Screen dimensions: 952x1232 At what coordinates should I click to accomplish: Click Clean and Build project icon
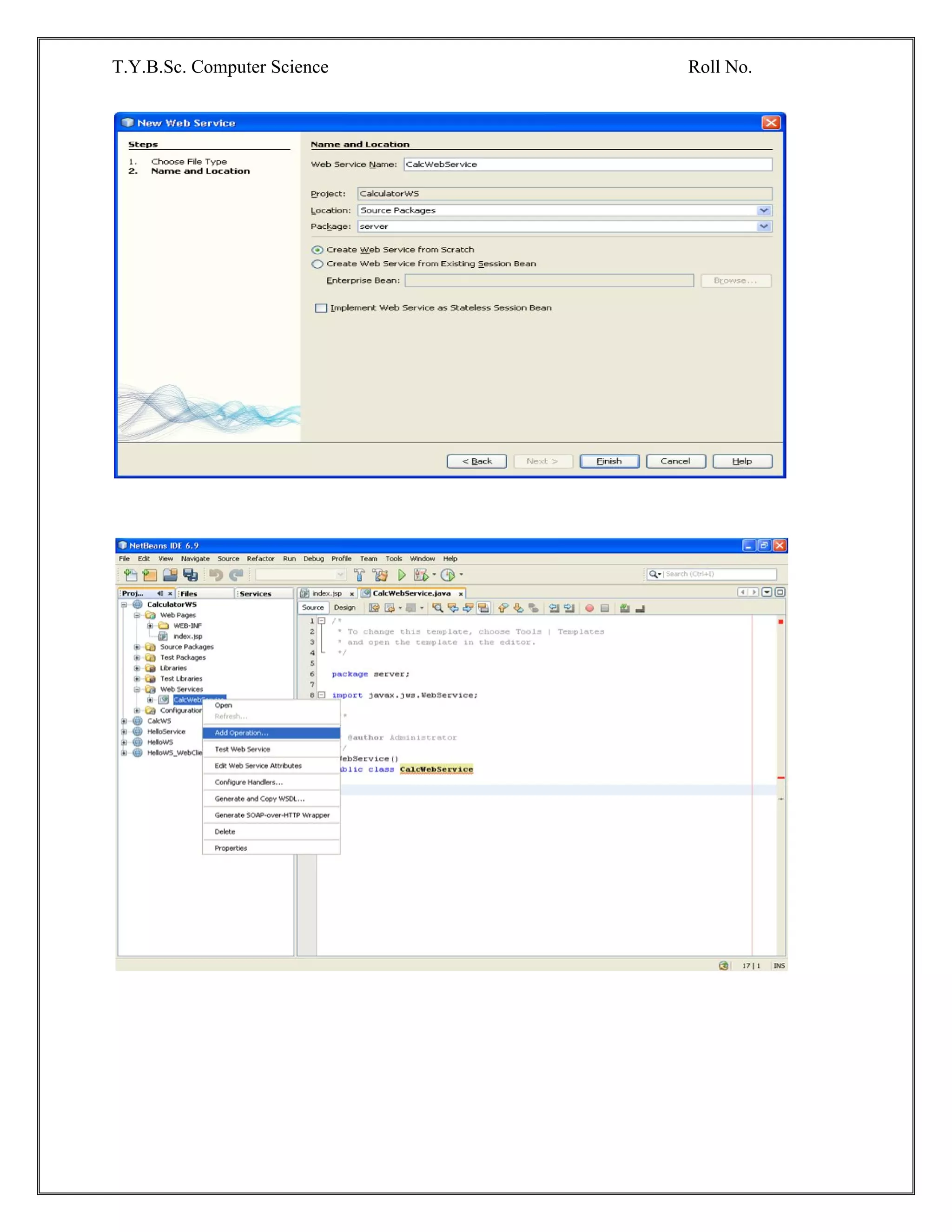381,575
